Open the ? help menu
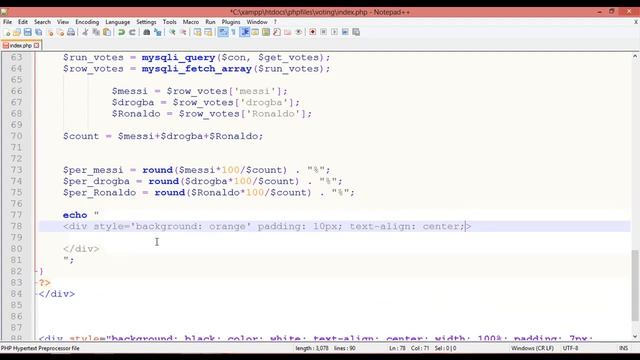Screen dimensions: 640x360 (275, 22)
